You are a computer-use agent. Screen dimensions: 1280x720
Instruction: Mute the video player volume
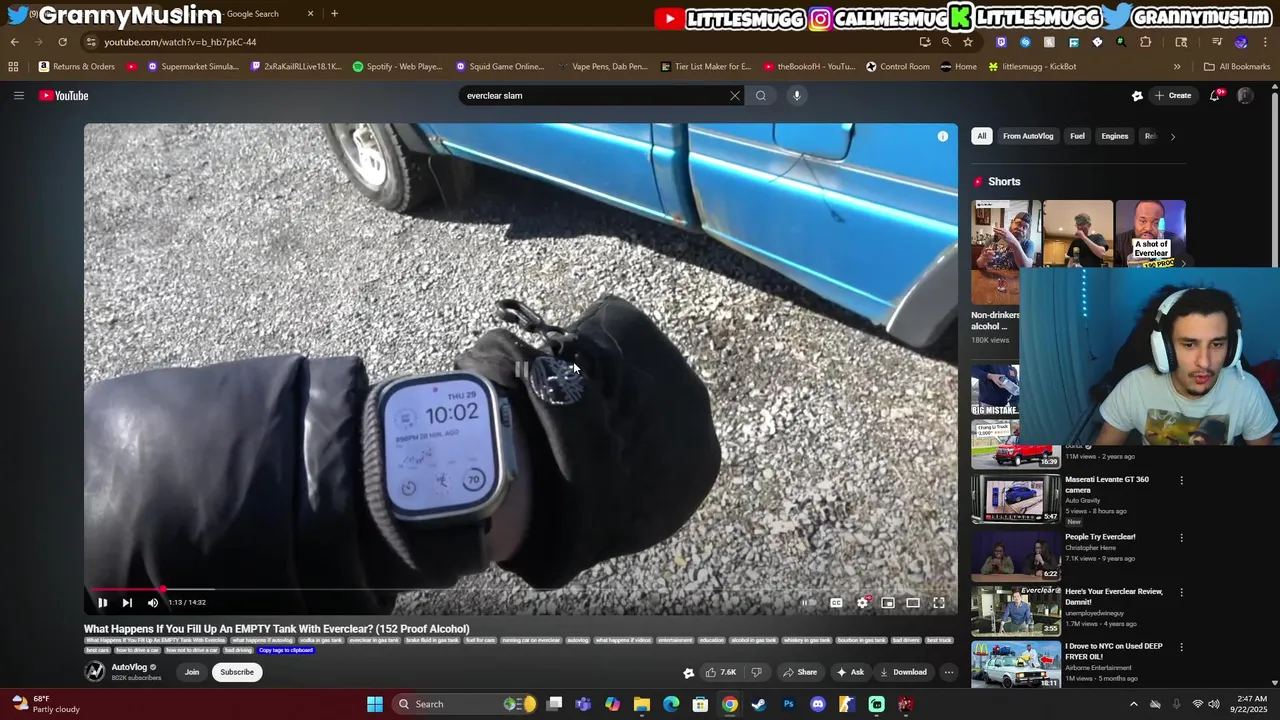click(153, 602)
